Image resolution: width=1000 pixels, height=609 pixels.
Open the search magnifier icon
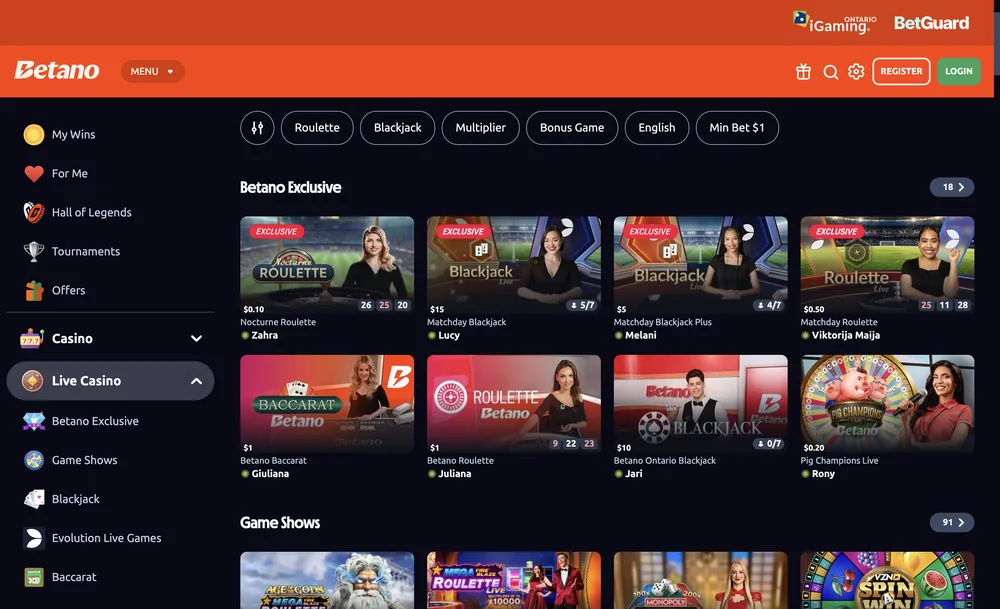click(x=830, y=72)
